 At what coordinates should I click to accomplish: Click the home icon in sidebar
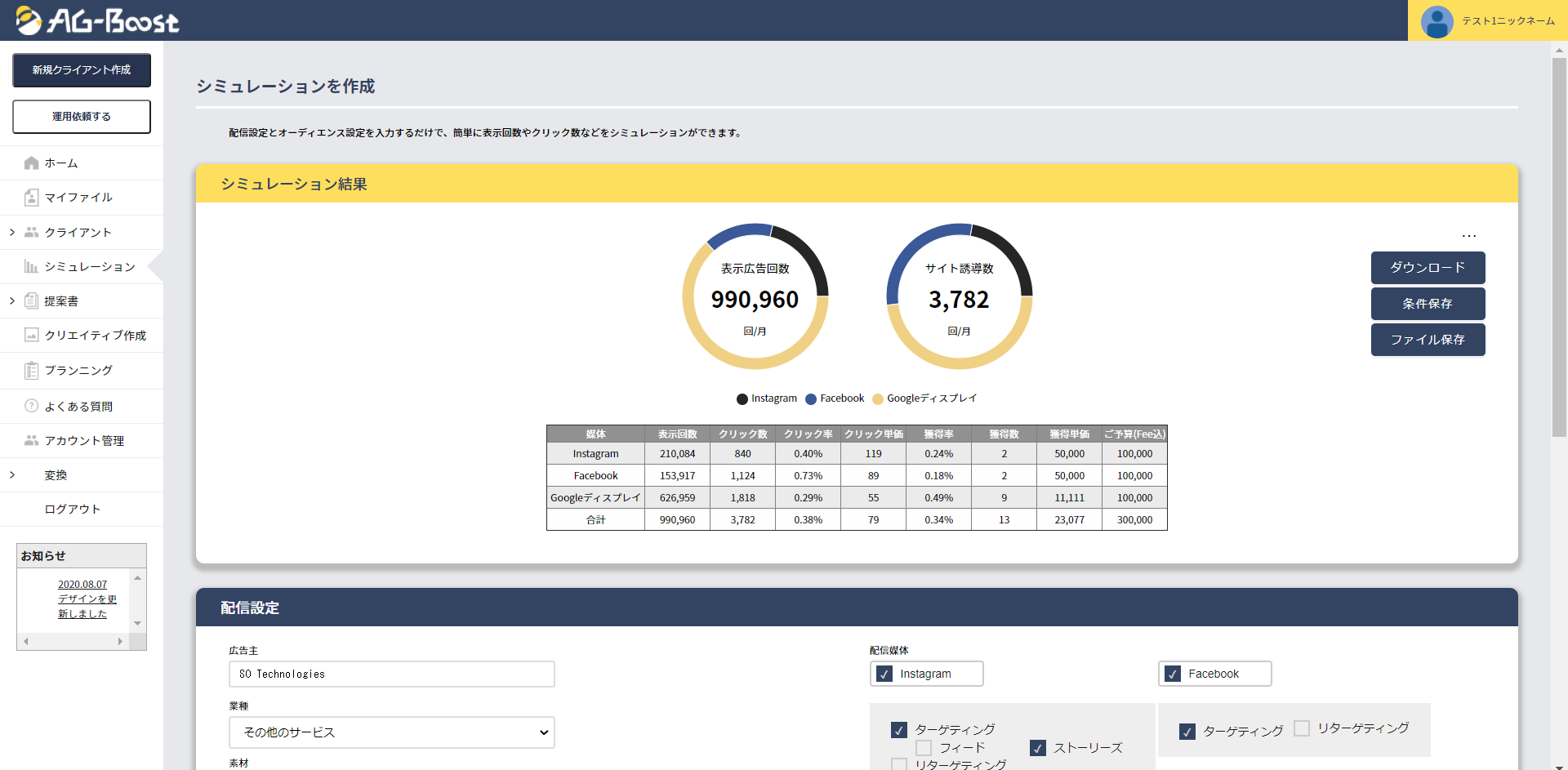pyautogui.click(x=32, y=163)
